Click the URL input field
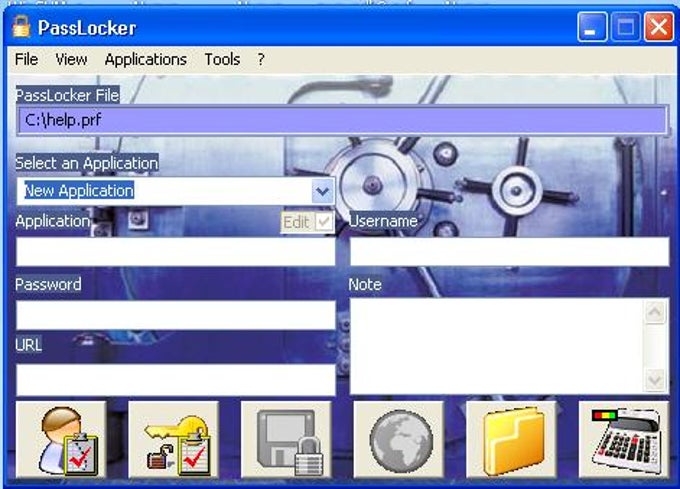This screenshot has width=680, height=489. pos(176,380)
